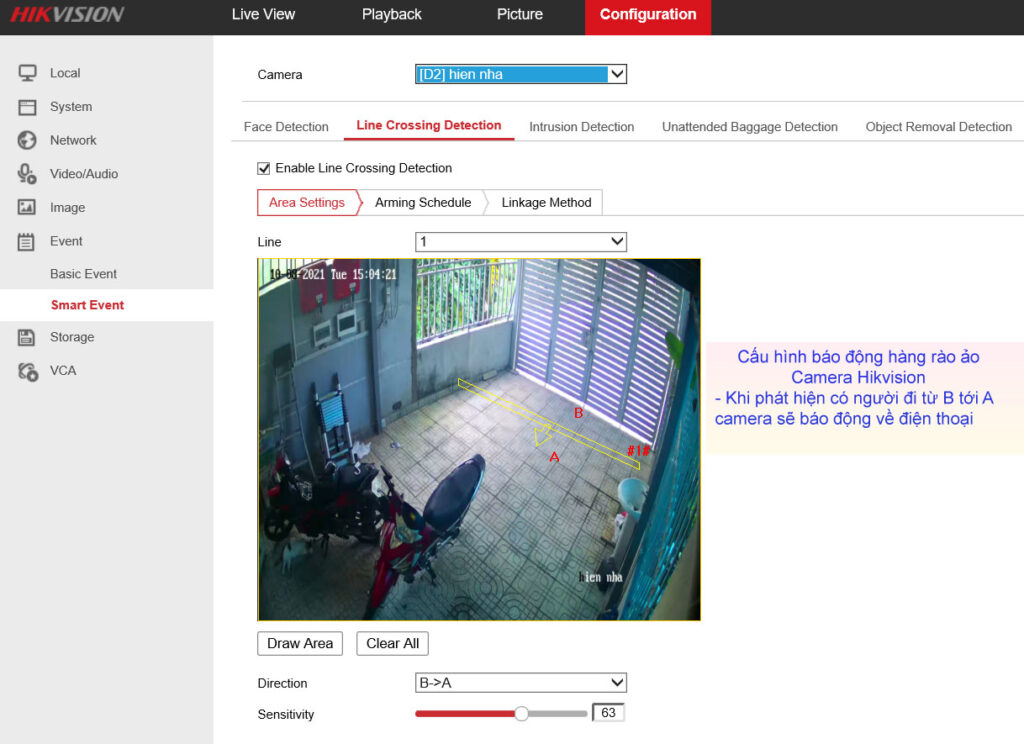Uncheck Enable Line Crossing Detection checkbox
The width and height of the screenshot is (1024, 744).
tap(264, 168)
